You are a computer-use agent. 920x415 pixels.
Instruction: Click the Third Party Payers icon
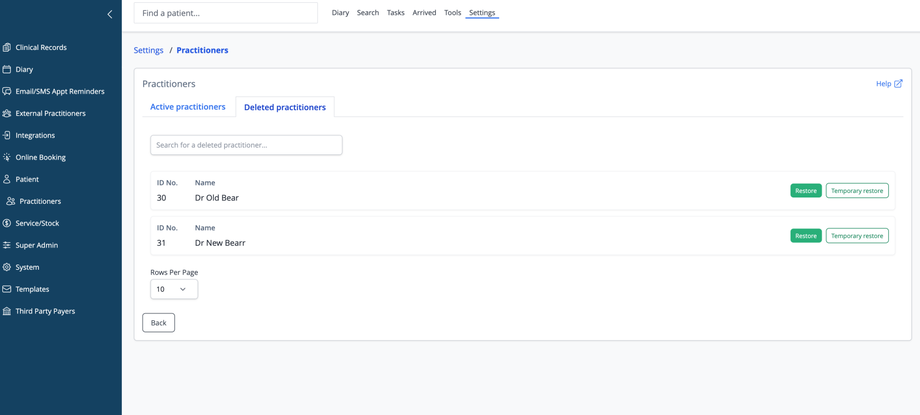[7, 311]
